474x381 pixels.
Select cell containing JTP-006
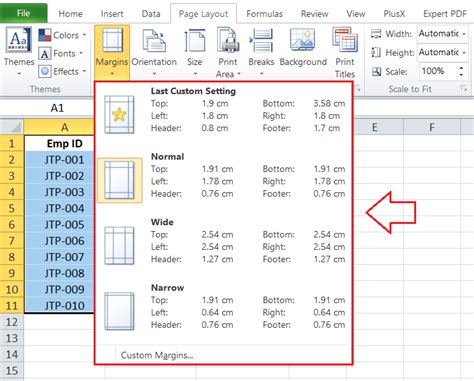click(x=59, y=241)
